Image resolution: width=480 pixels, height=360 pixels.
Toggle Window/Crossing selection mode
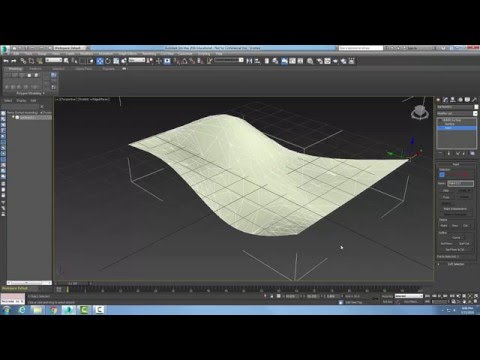91,61
